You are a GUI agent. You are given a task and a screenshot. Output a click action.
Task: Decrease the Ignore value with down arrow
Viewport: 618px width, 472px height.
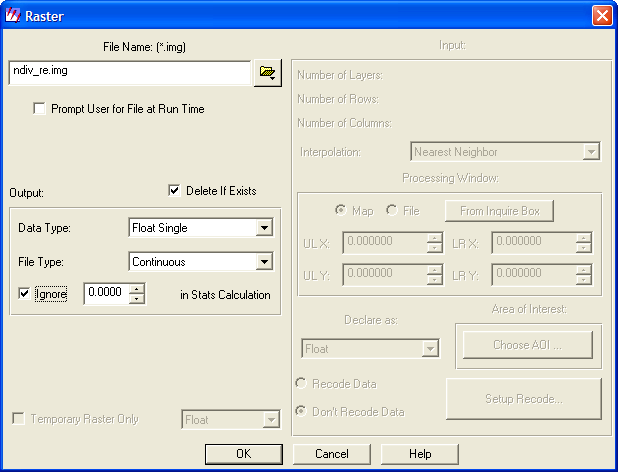coord(138,299)
